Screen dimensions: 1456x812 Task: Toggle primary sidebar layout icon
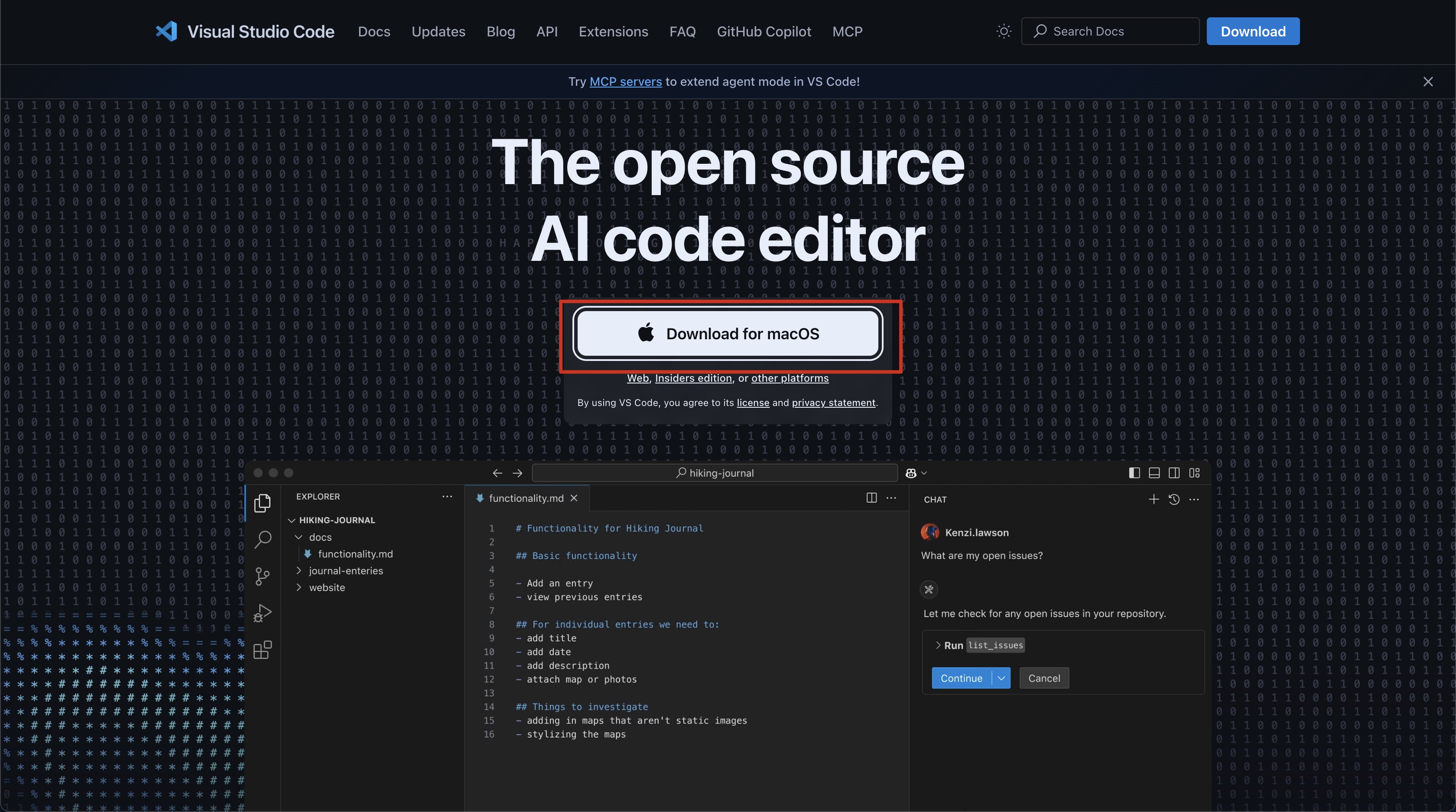[1134, 473]
